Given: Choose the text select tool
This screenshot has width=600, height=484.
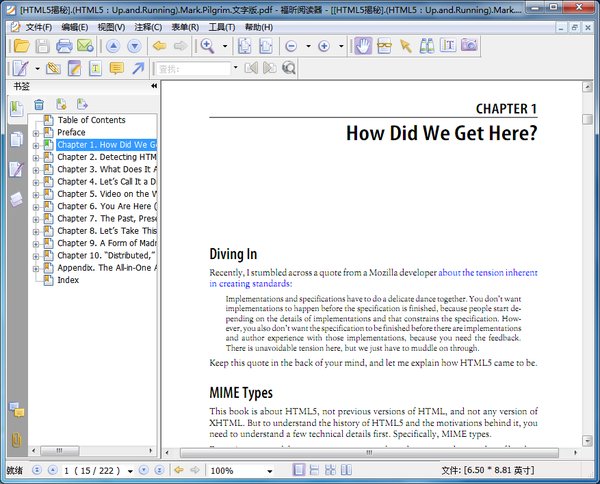Looking at the screenshot, I should pyautogui.click(x=448, y=46).
